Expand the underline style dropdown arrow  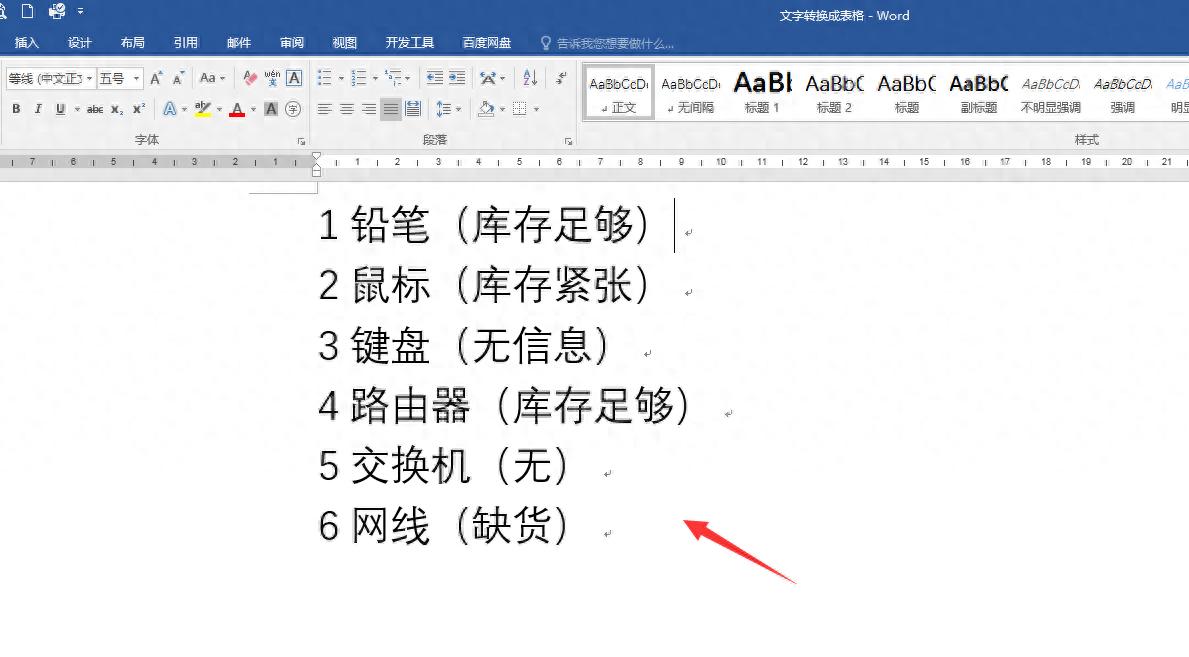(77, 109)
